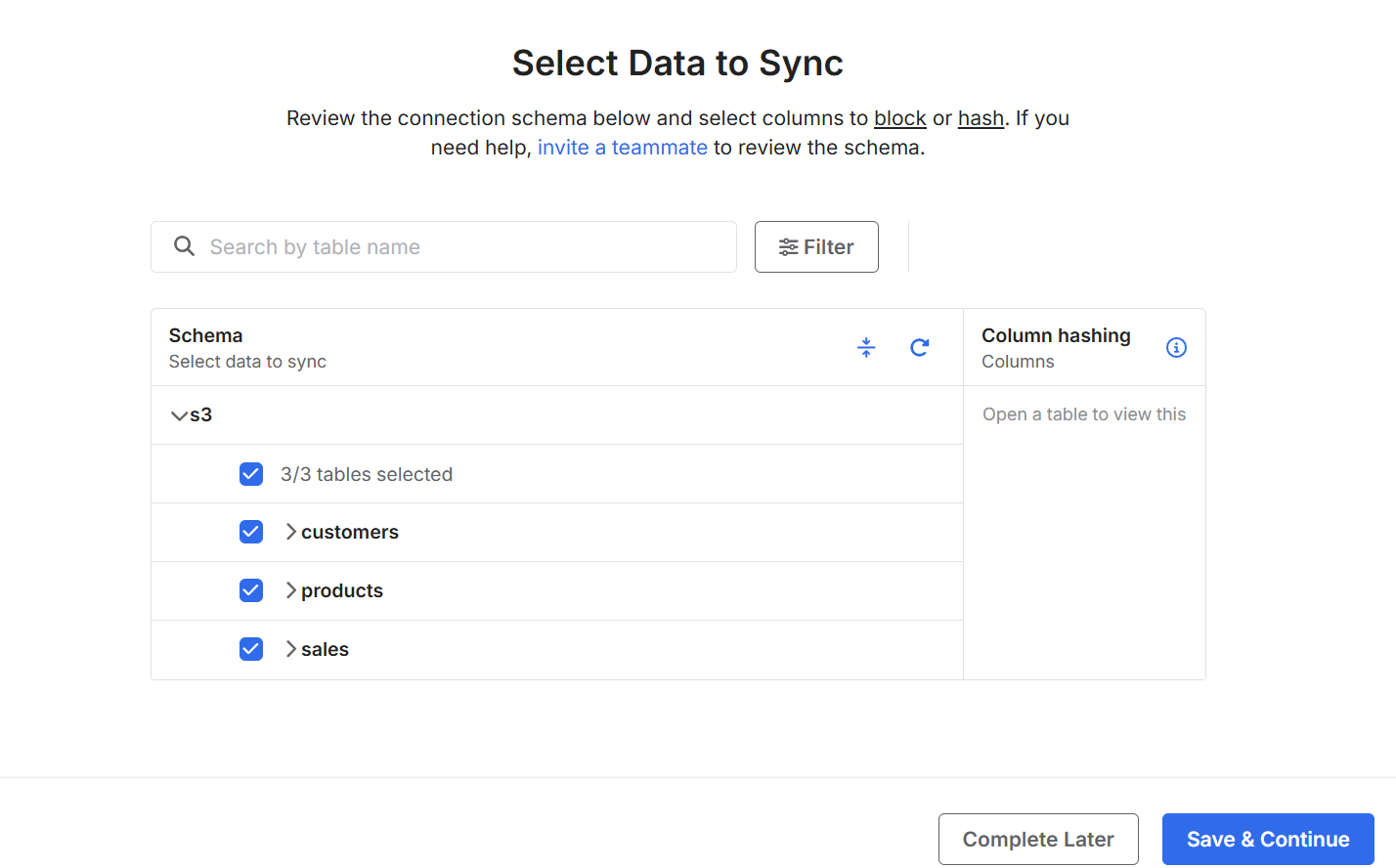Expand the products table chevron
The height and width of the screenshot is (868, 1396).
290,590
